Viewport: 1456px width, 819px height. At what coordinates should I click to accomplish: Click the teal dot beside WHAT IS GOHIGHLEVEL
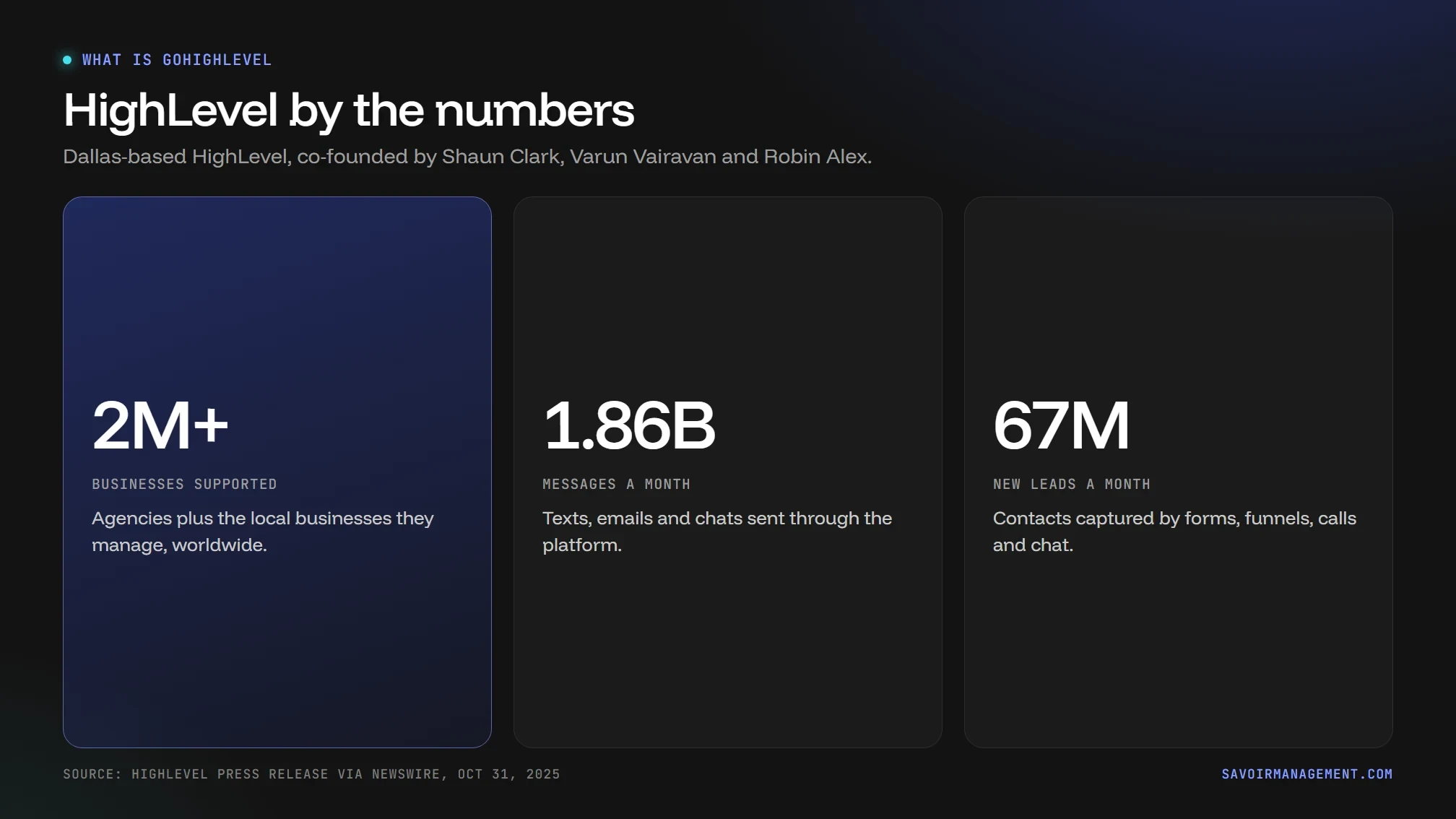67,60
